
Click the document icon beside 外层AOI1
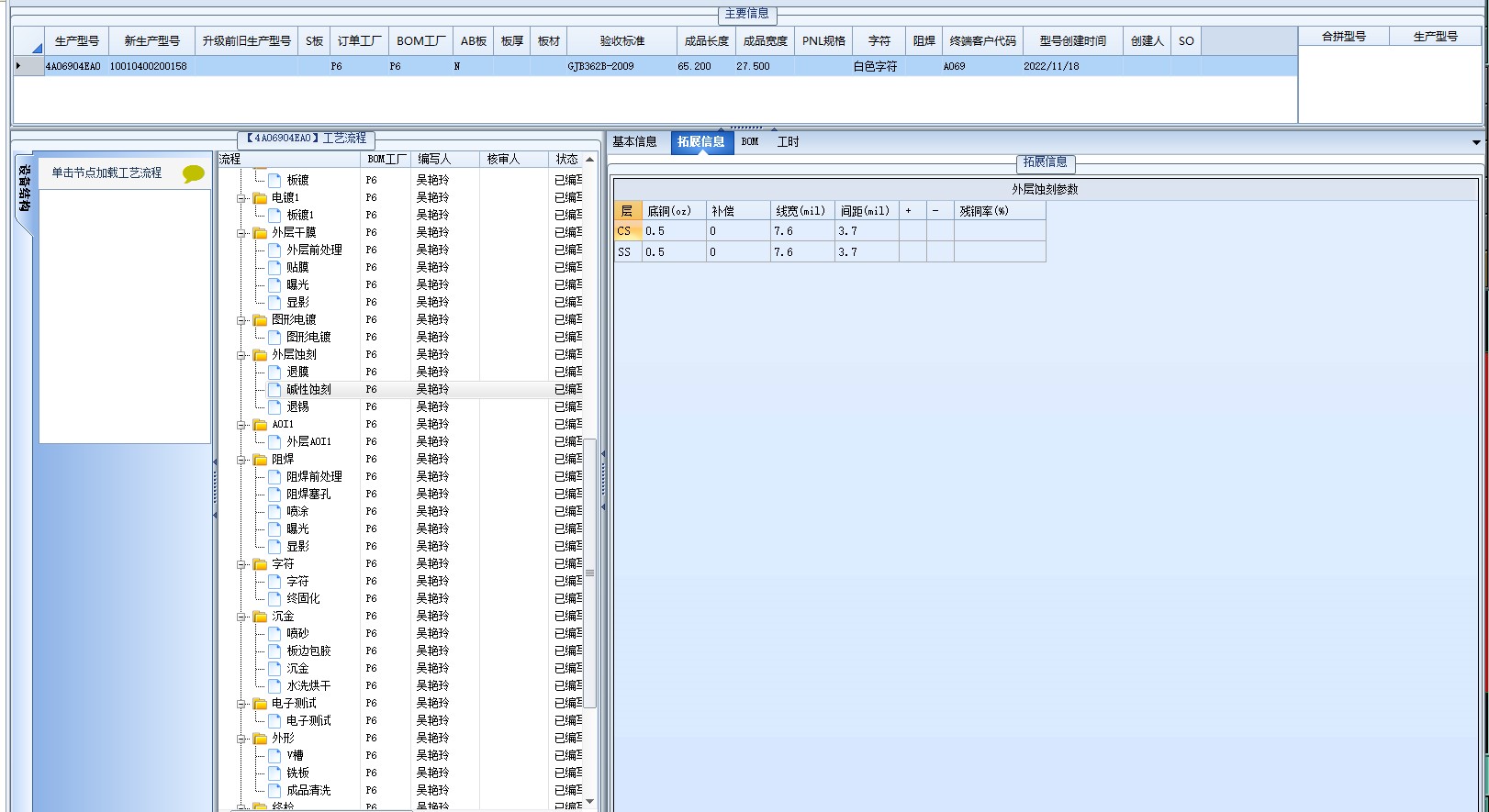pos(274,441)
